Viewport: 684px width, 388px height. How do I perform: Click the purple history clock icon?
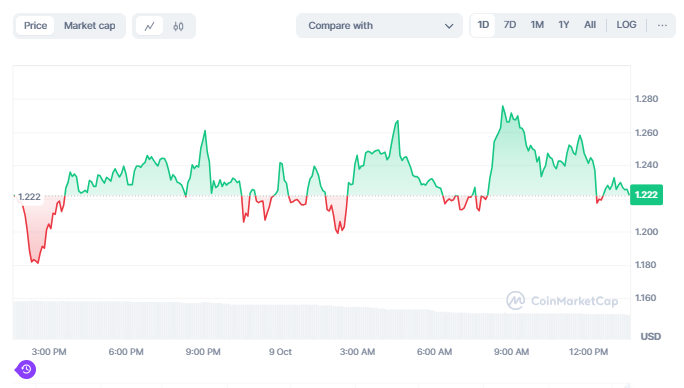point(26,370)
